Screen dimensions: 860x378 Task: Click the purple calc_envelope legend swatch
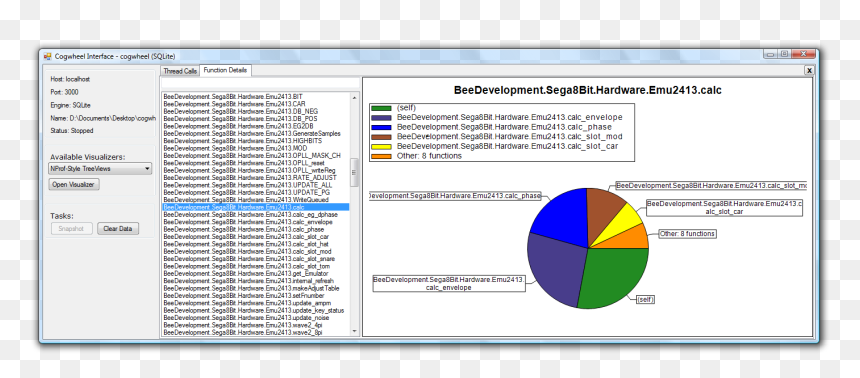pyautogui.click(x=381, y=117)
